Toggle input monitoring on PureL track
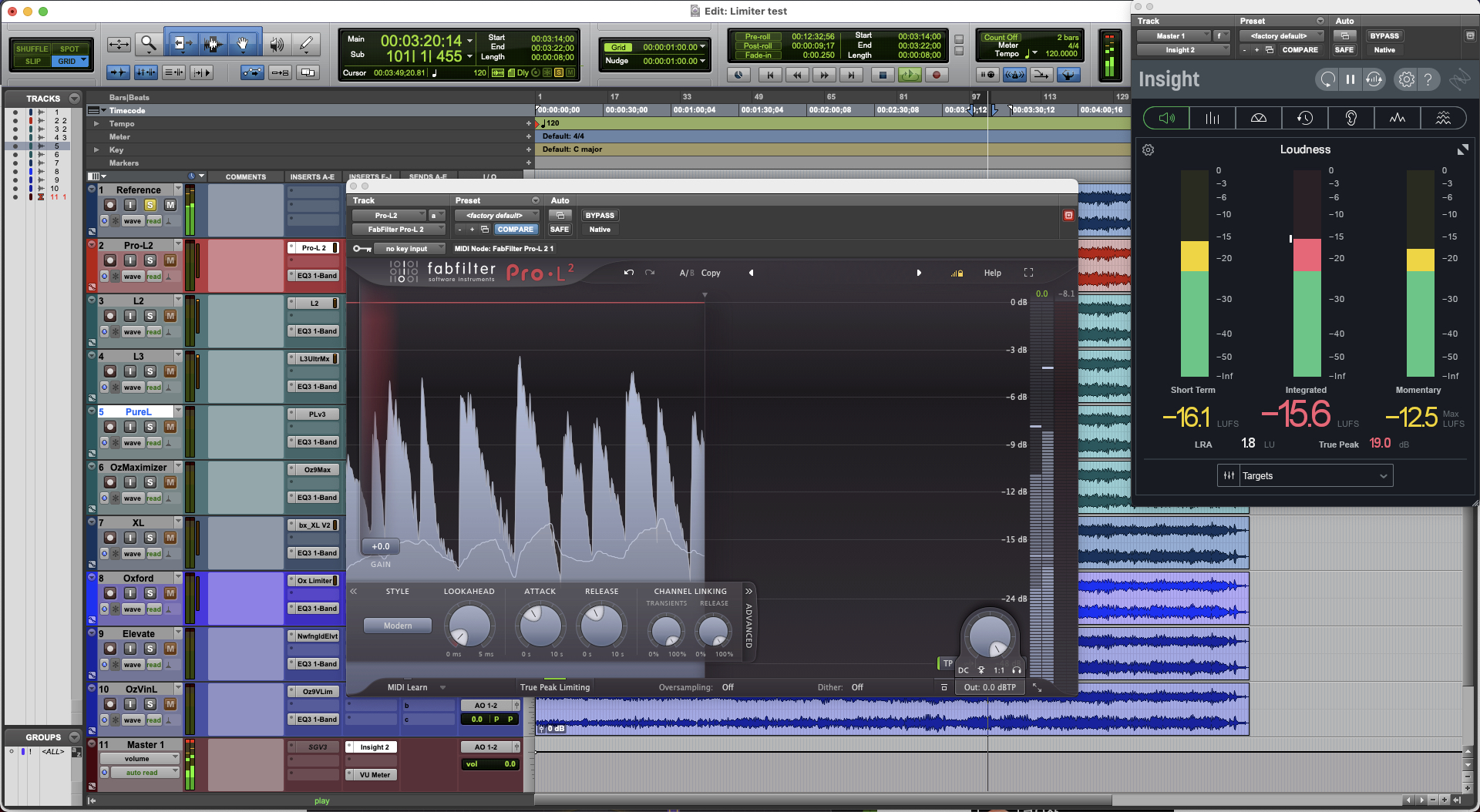 (x=130, y=427)
